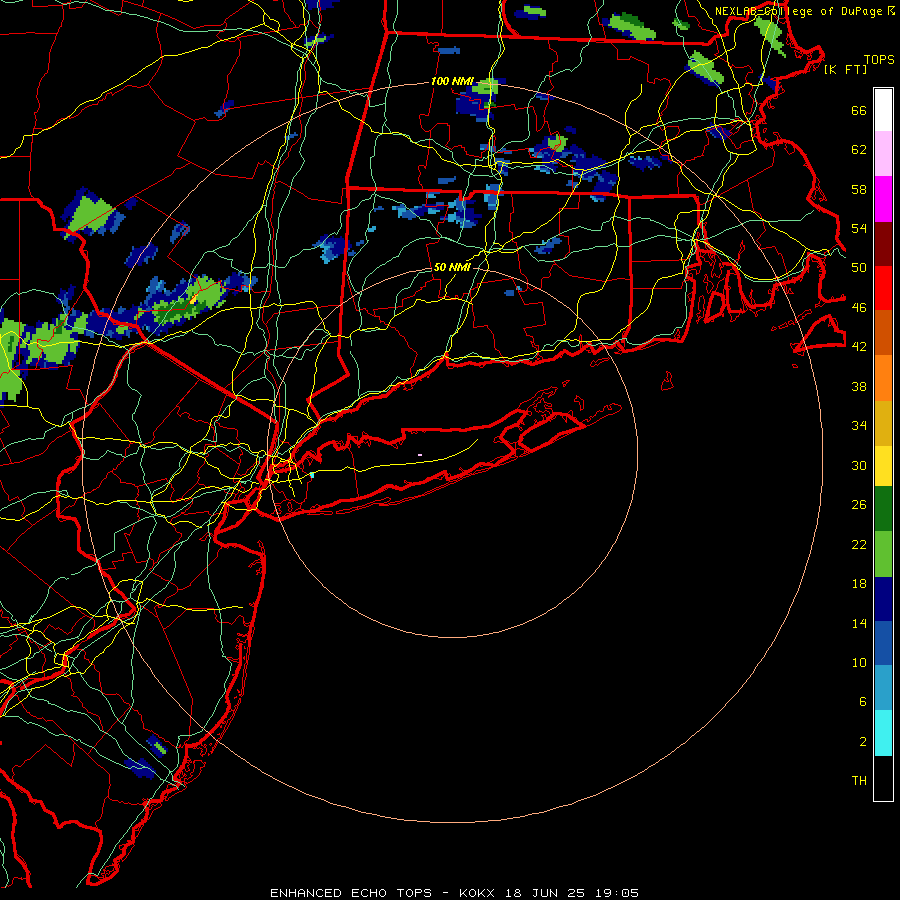The height and width of the screenshot is (900, 900).
Task: Select the light green 26 kft swatch
Action: 883,554
